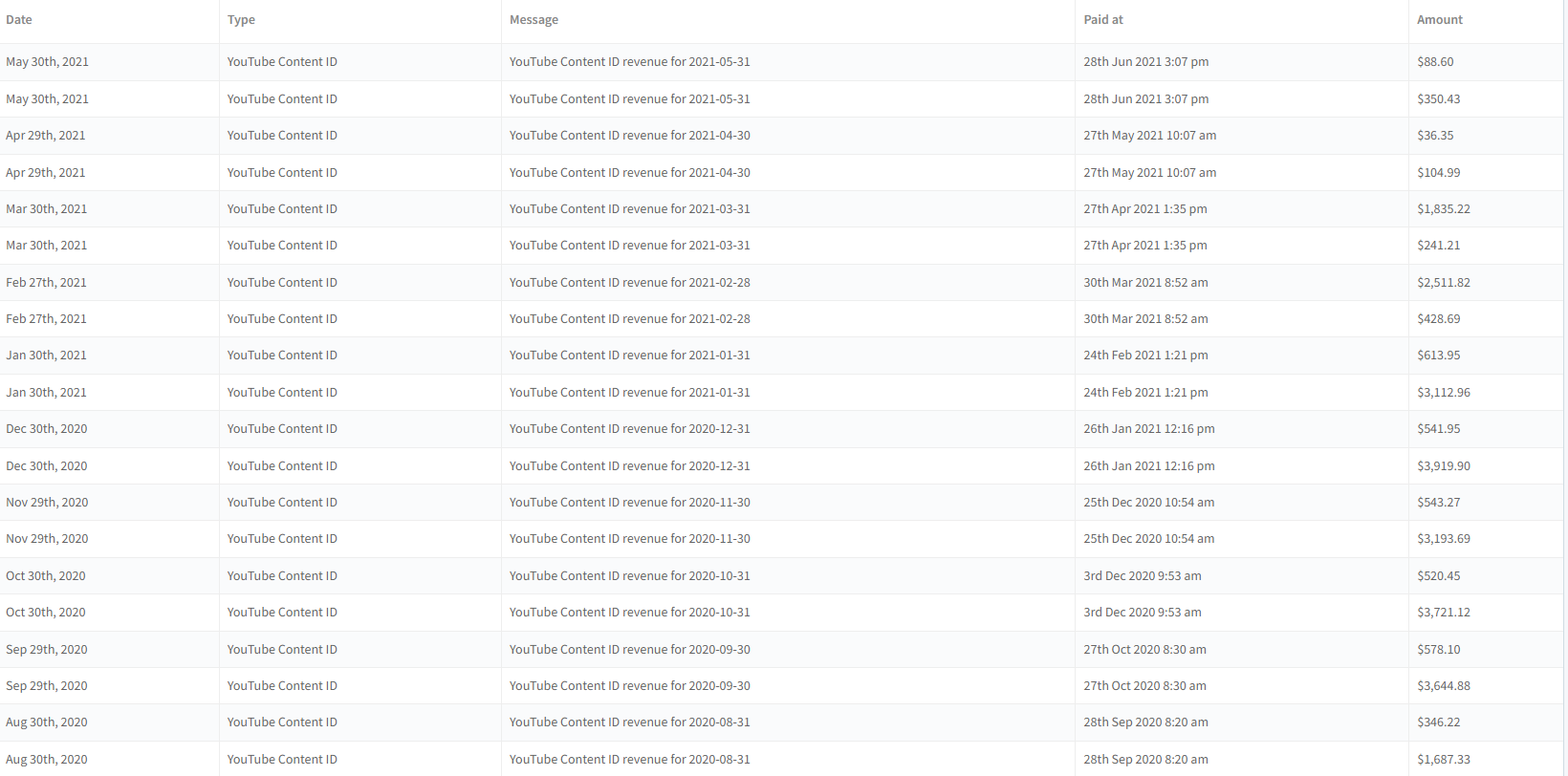Click Nov 29th, 2020 date in $543.27 row
This screenshot has height=776, width=1568.
click(47, 503)
